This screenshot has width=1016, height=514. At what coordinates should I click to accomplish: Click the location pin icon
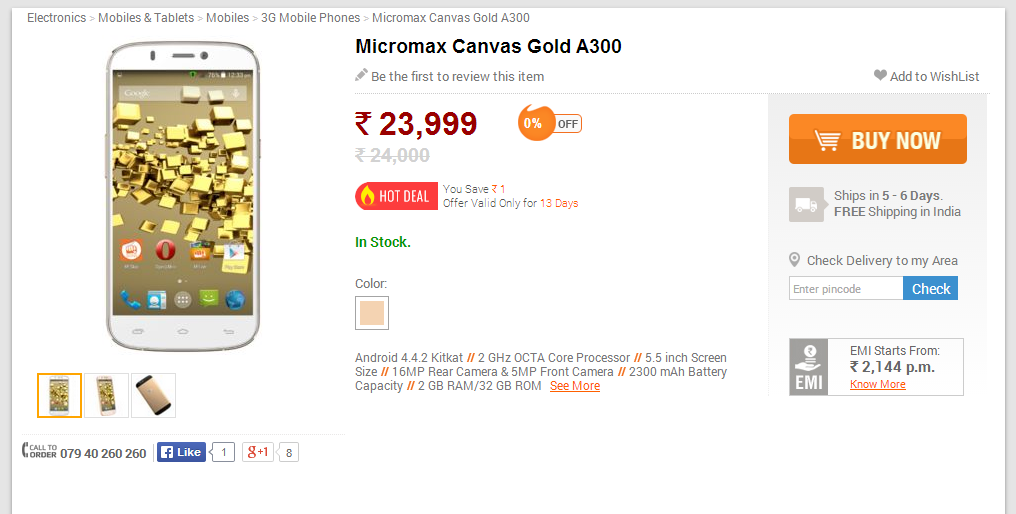(x=795, y=260)
